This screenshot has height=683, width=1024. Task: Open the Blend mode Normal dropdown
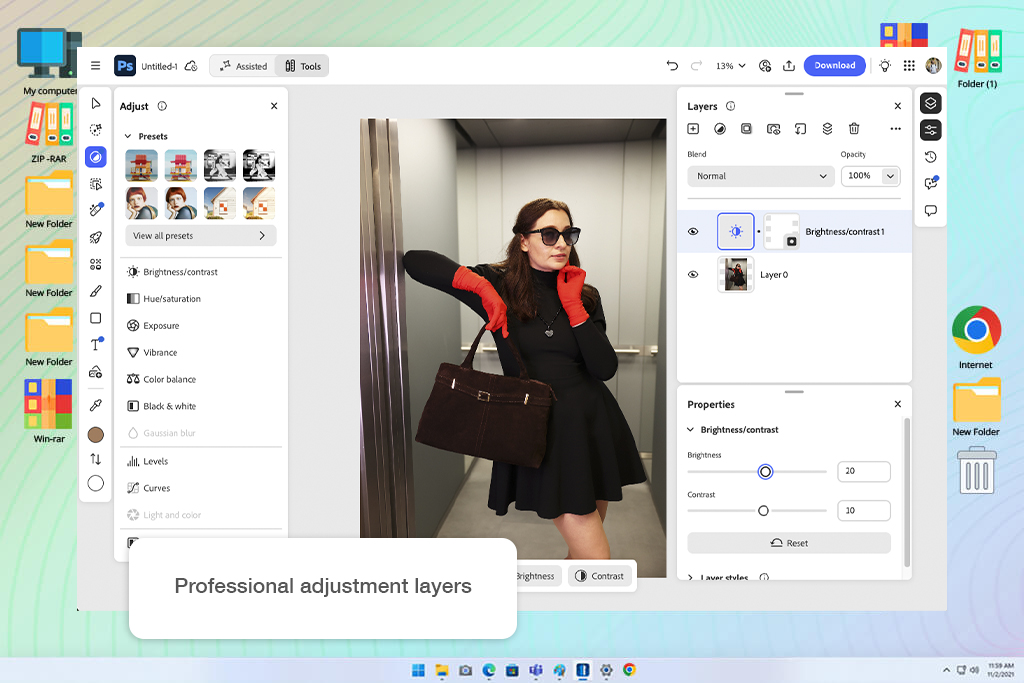(761, 176)
